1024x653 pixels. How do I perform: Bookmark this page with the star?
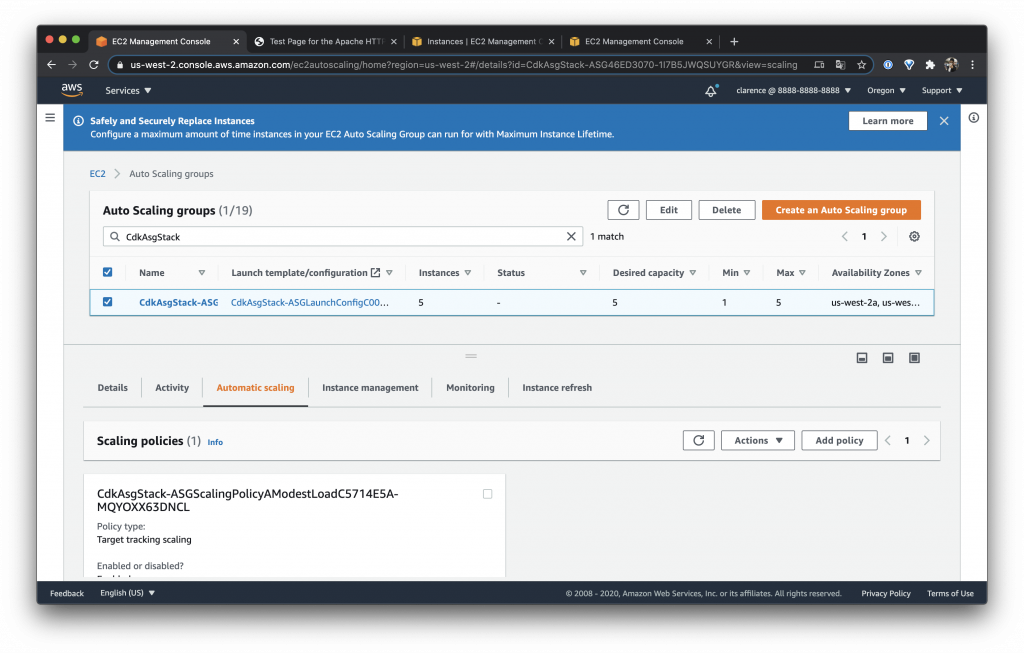tap(861, 65)
